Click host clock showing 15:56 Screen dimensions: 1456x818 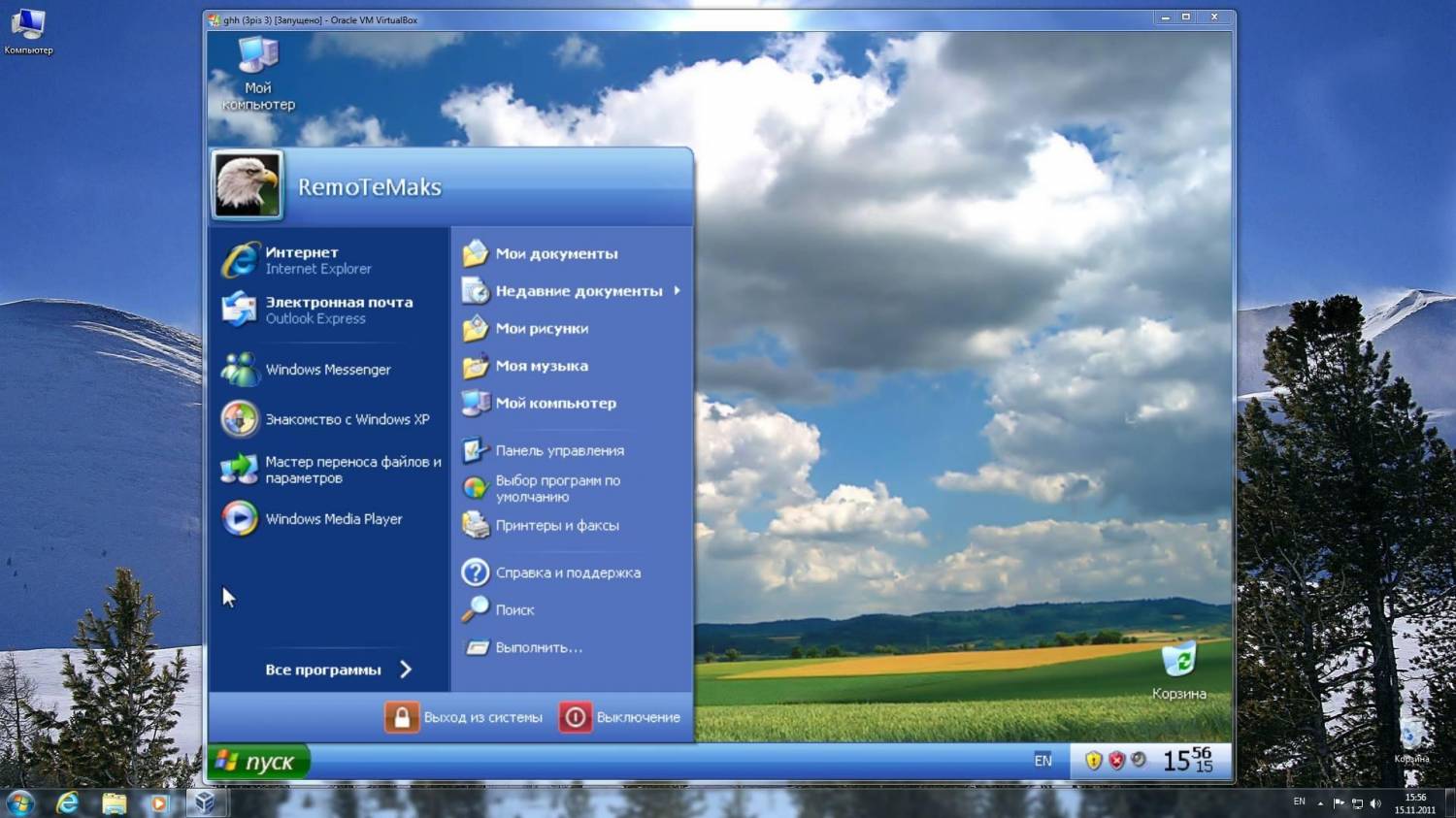1415,803
